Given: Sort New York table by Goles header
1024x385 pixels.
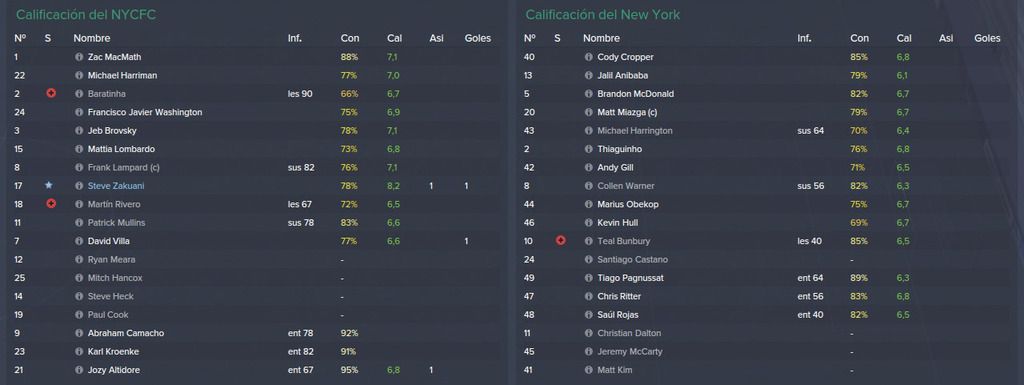Looking at the screenshot, I should pos(987,38).
